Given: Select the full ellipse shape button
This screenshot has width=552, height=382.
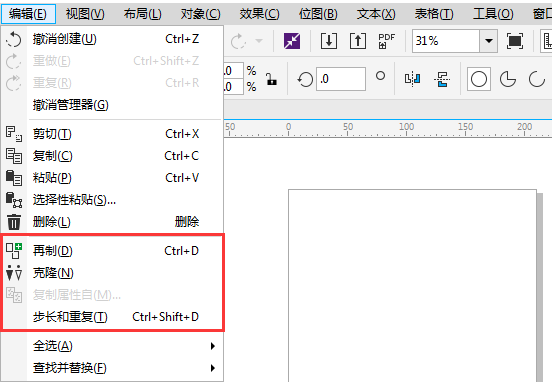Looking at the screenshot, I should (x=479, y=79).
